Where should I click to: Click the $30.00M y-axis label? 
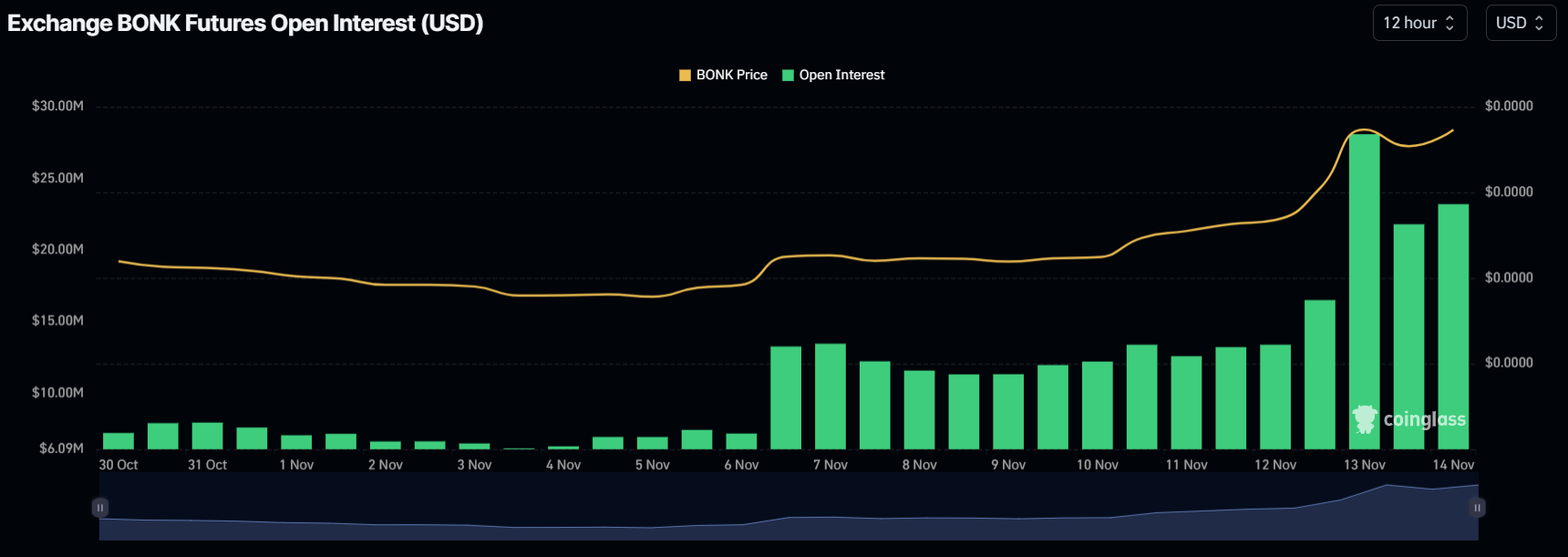(57, 106)
